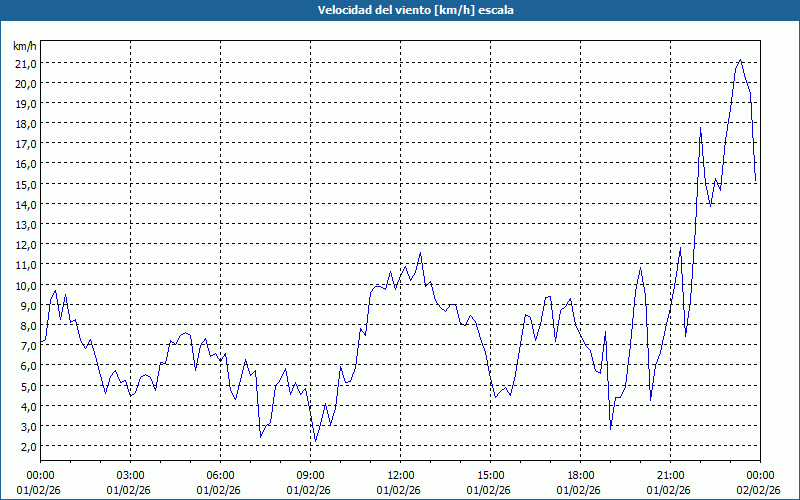Click the km/h unit label above the y-axis
This screenshot has height=500, width=800.
(25, 46)
